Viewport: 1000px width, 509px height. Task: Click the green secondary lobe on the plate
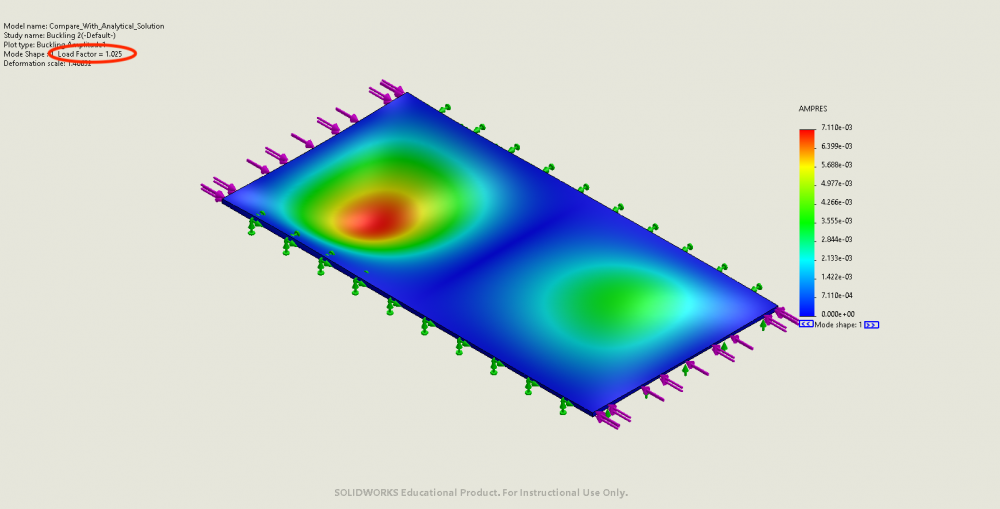pyautogui.click(x=610, y=297)
